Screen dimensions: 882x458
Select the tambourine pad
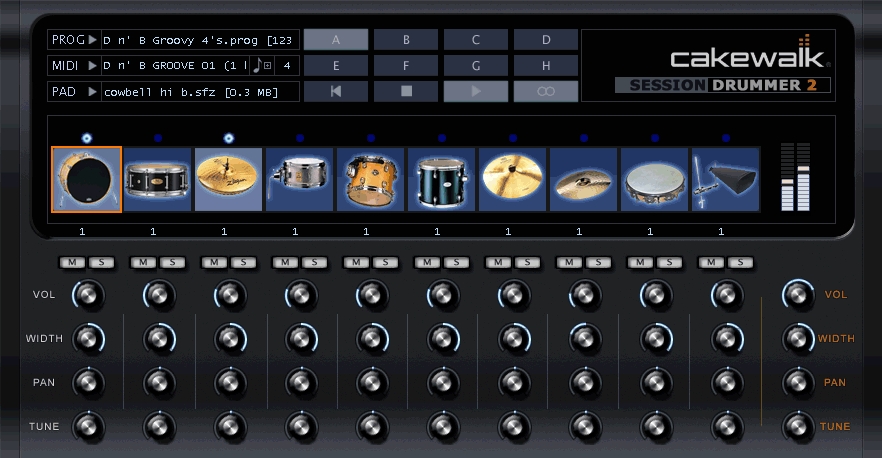(654, 179)
